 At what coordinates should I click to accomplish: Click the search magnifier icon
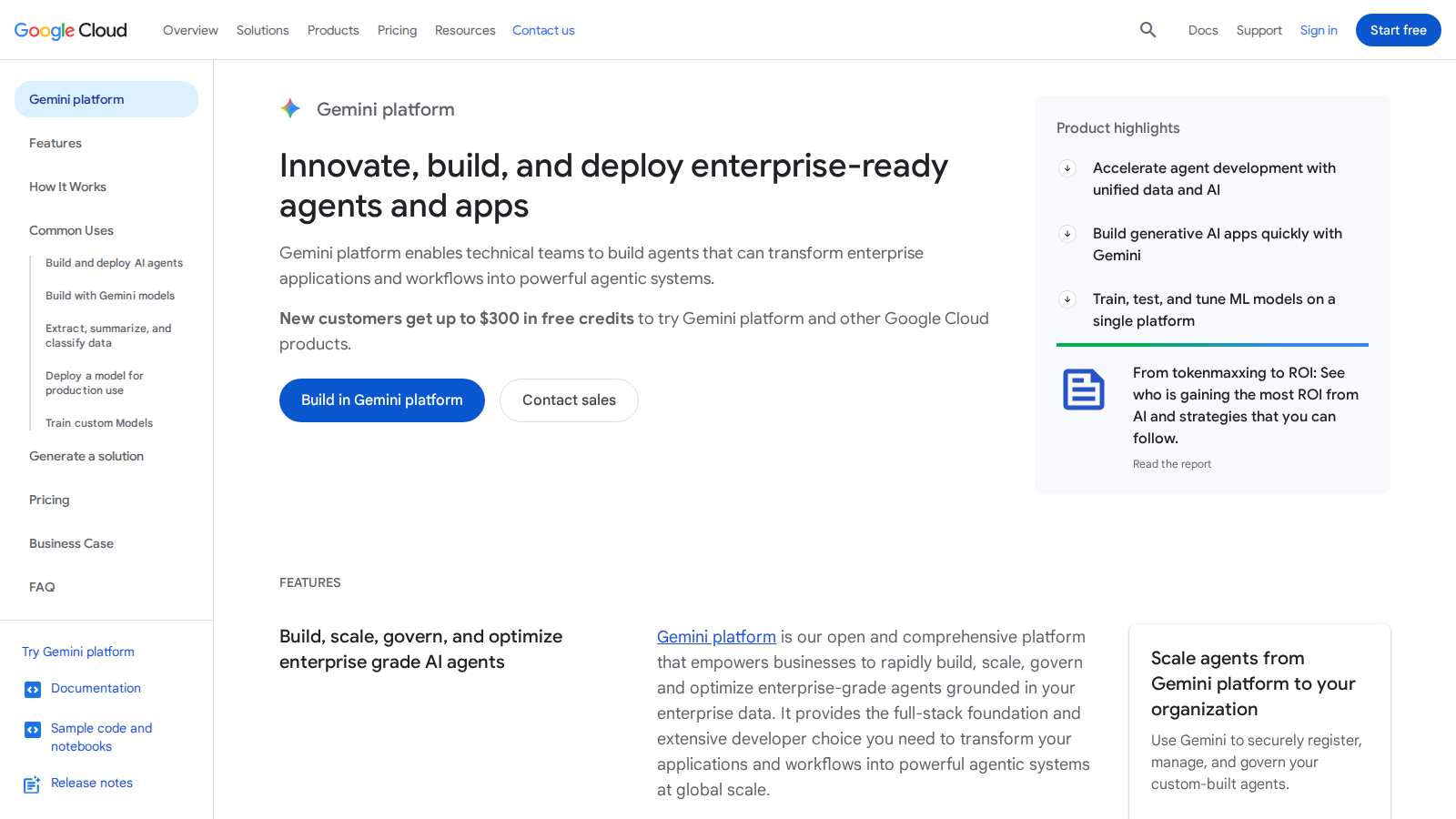(1148, 30)
